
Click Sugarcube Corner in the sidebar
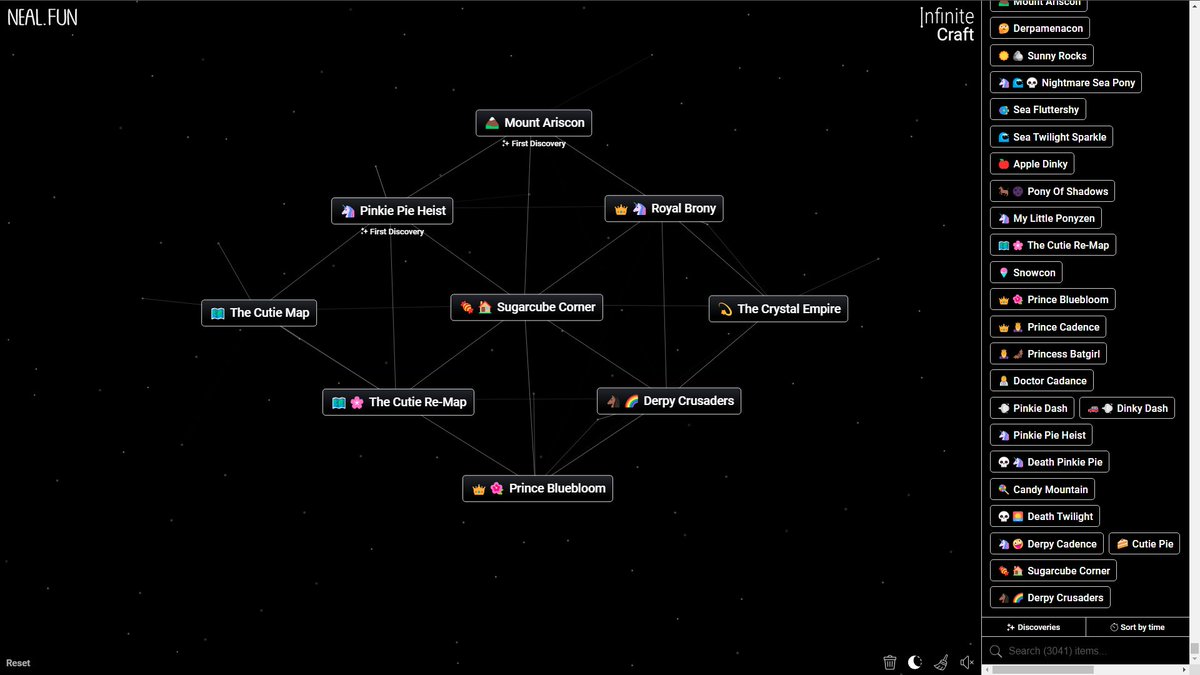pyautogui.click(x=1053, y=571)
